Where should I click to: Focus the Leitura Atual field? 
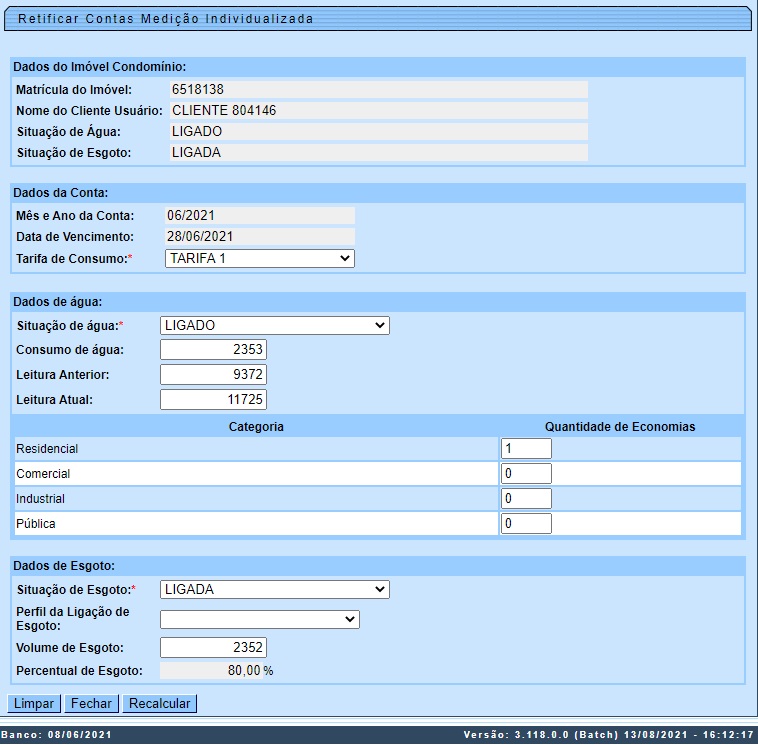(x=213, y=399)
